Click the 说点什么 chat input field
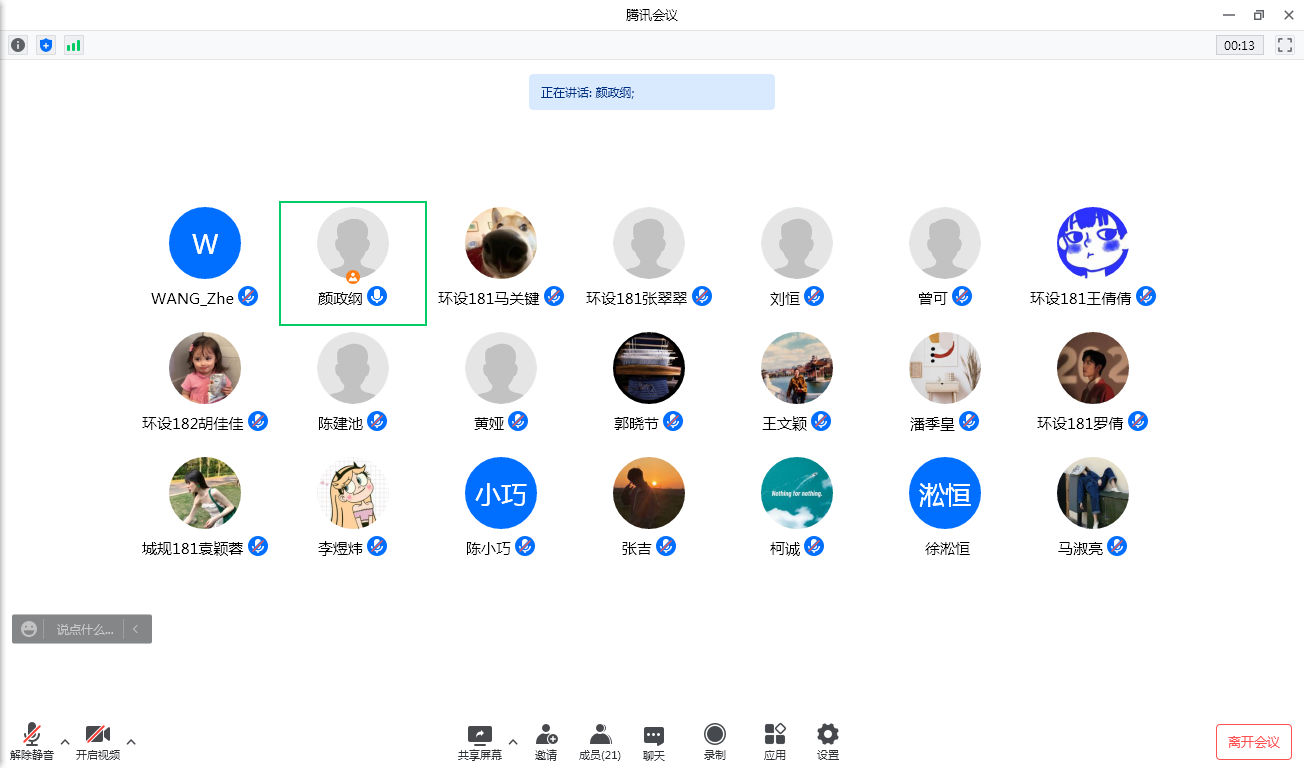 [x=84, y=629]
